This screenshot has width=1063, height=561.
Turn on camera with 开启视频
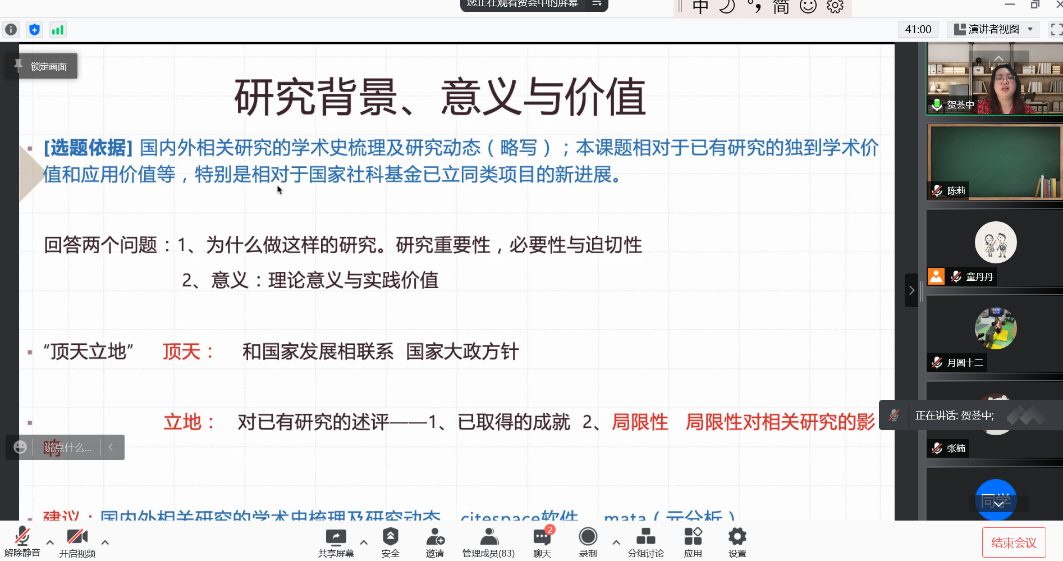(x=77, y=541)
